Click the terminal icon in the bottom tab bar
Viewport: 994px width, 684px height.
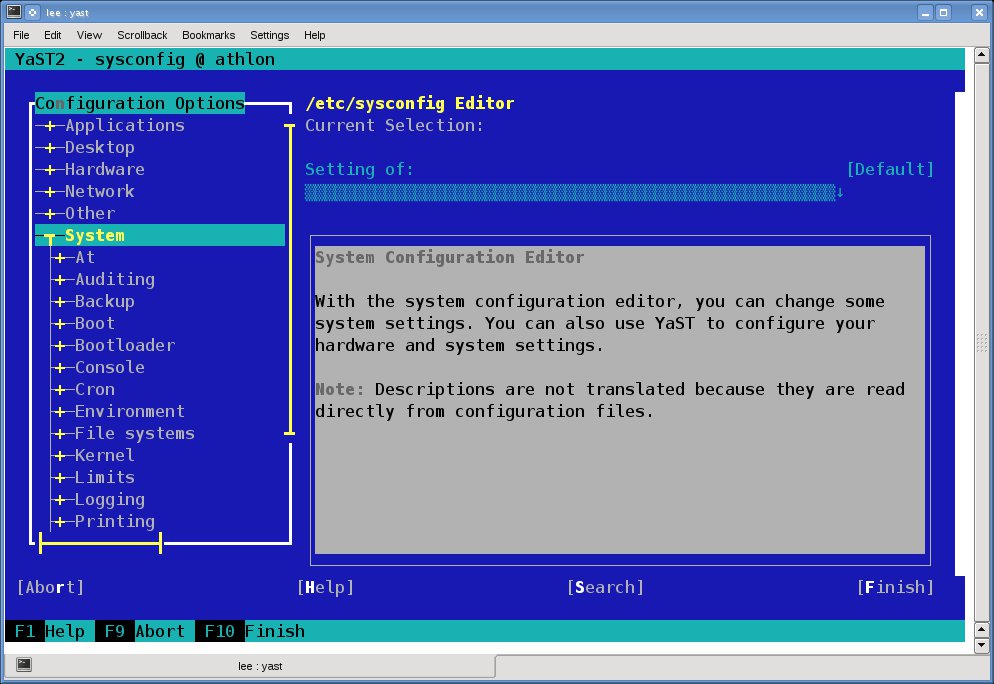point(24,664)
